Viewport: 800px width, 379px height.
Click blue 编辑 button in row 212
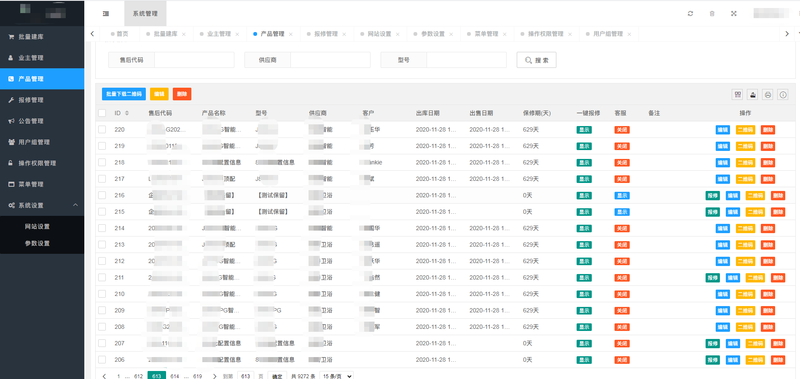point(723,261)
